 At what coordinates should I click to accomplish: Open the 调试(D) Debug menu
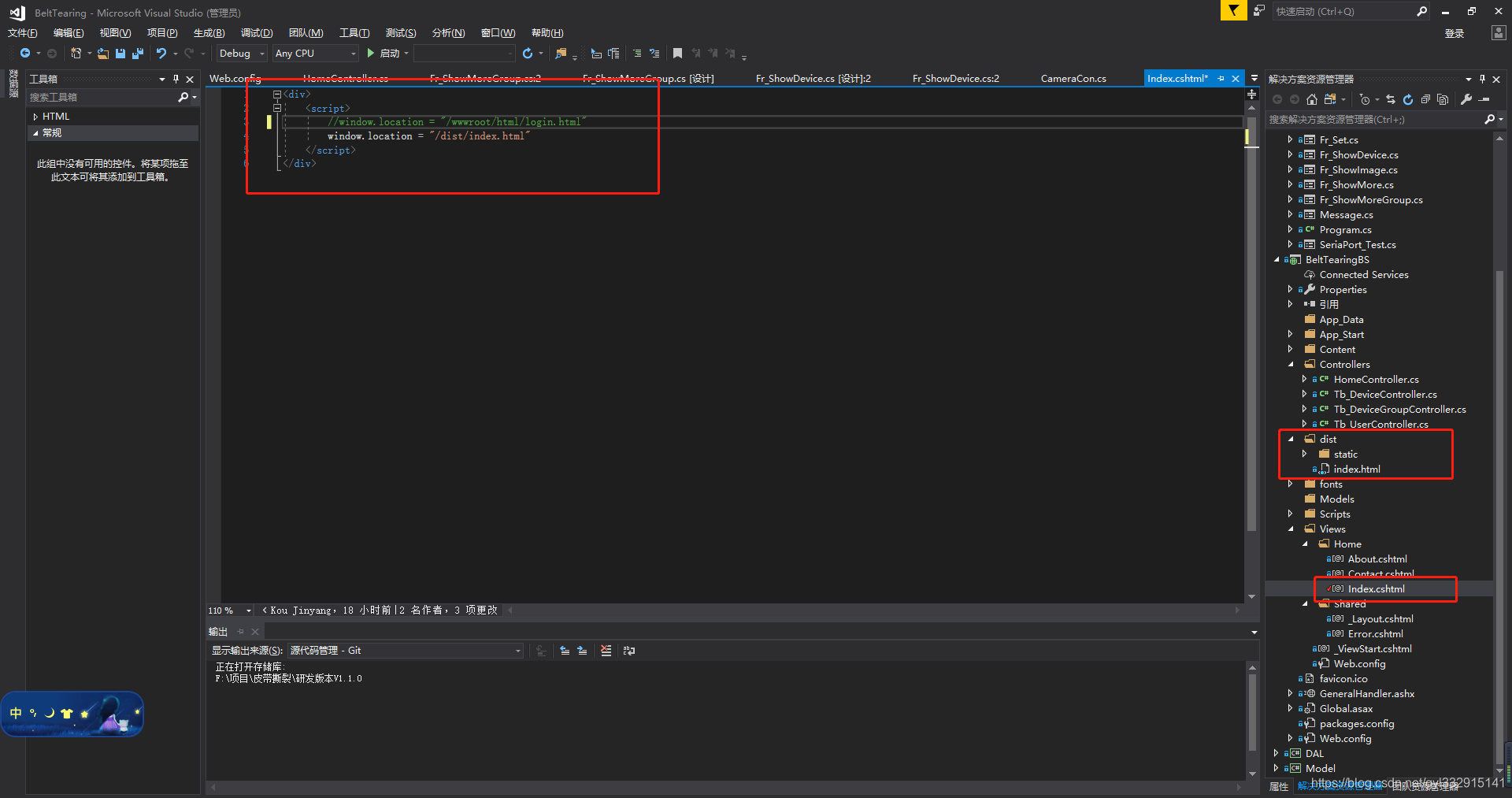click(x=257, y=33)
